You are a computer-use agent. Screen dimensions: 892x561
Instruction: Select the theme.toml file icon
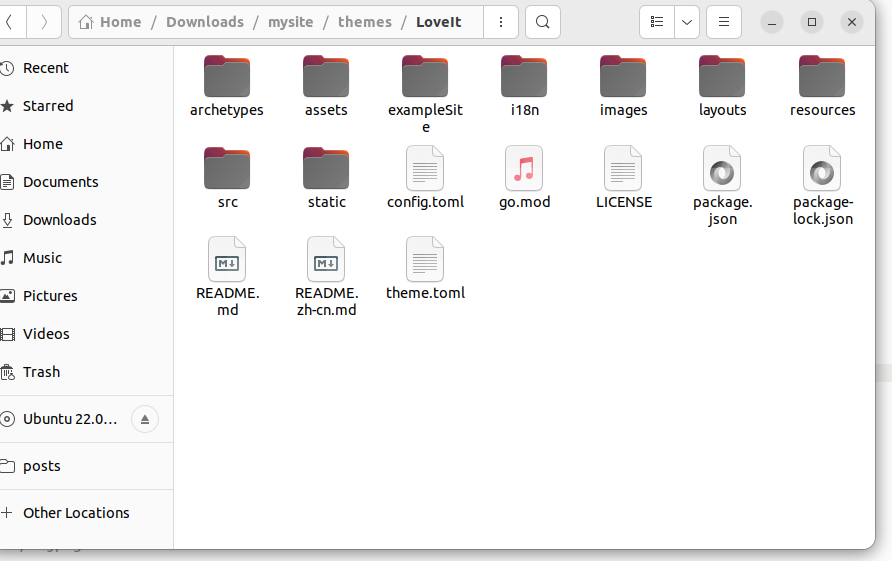(425, 259)
